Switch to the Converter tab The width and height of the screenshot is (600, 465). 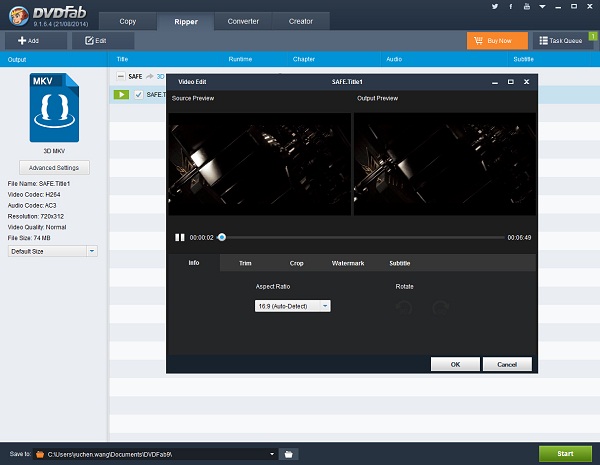243,21
